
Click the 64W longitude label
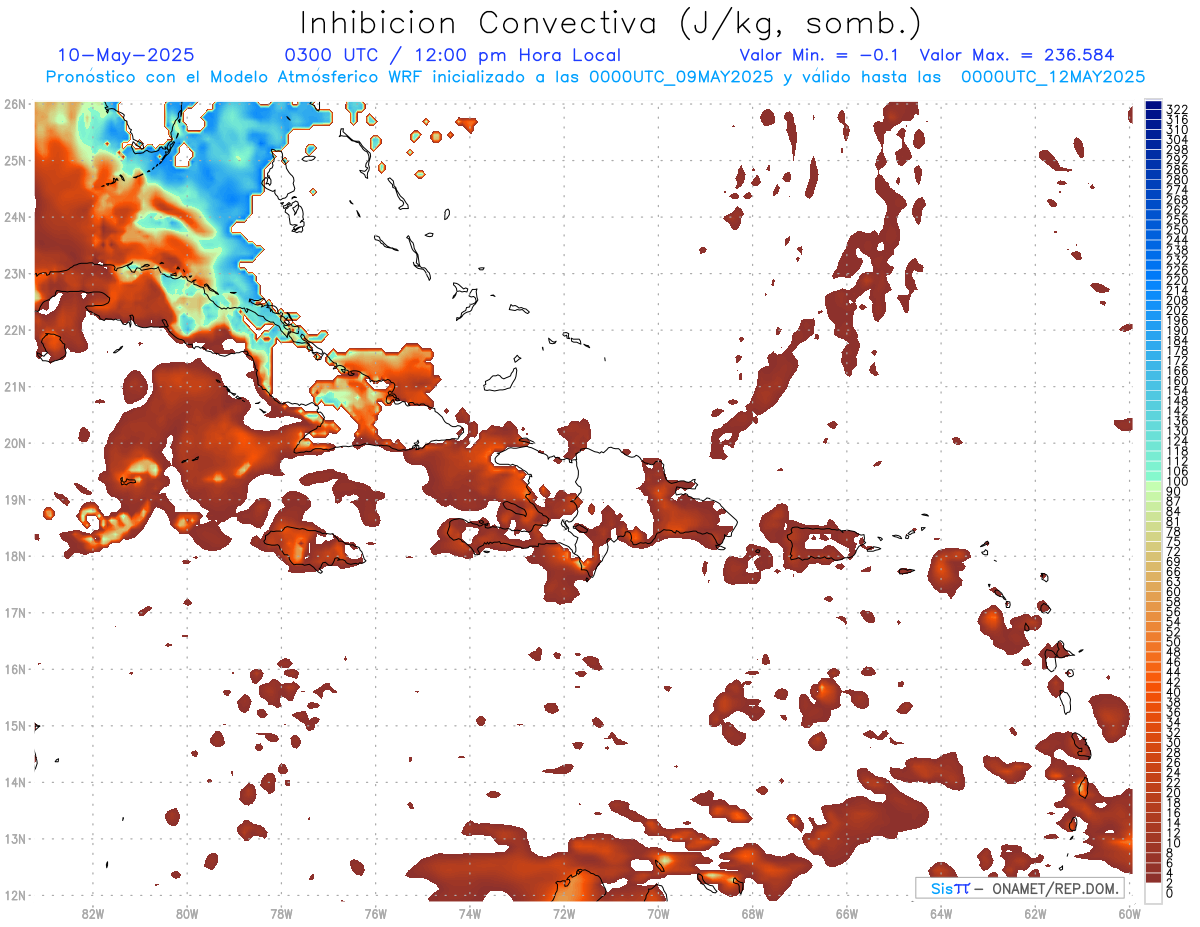point(941,913)
